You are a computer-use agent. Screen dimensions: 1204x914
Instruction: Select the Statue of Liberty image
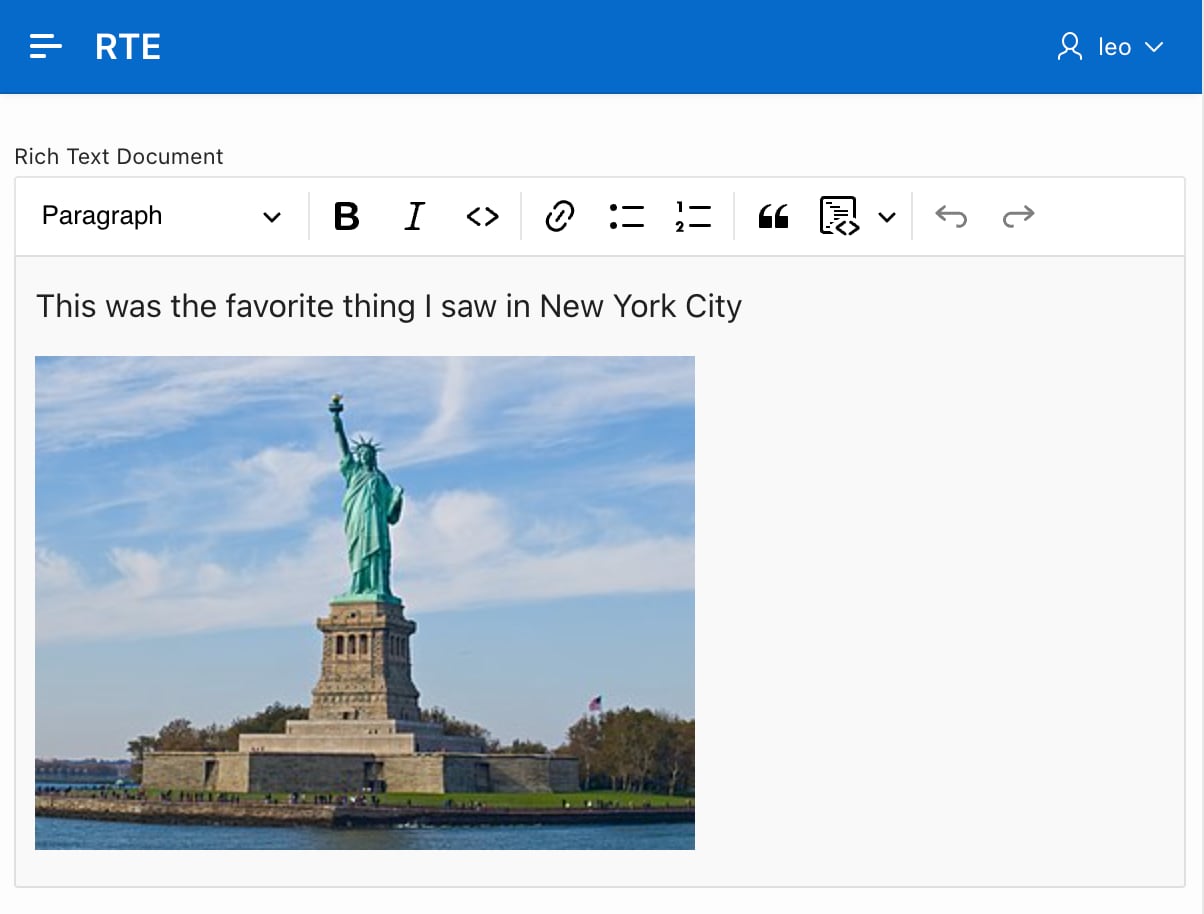(365, 602)
